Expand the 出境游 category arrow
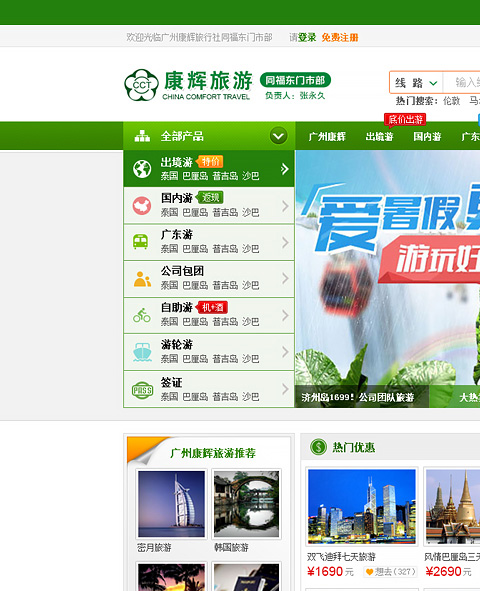Viewport: 480px width, 591px height. coord(284,169)
